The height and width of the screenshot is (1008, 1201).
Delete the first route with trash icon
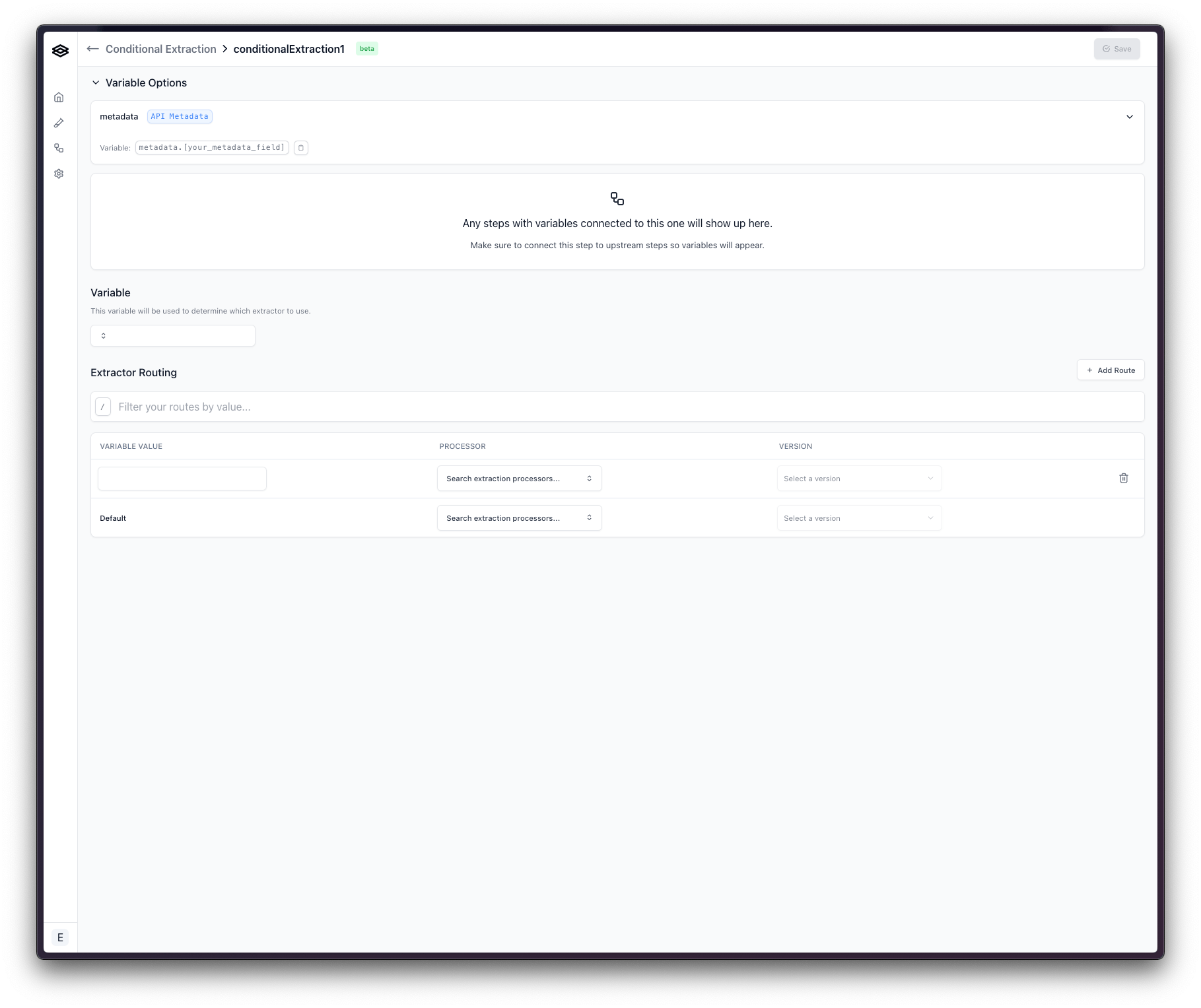[x=1124, y=479]
